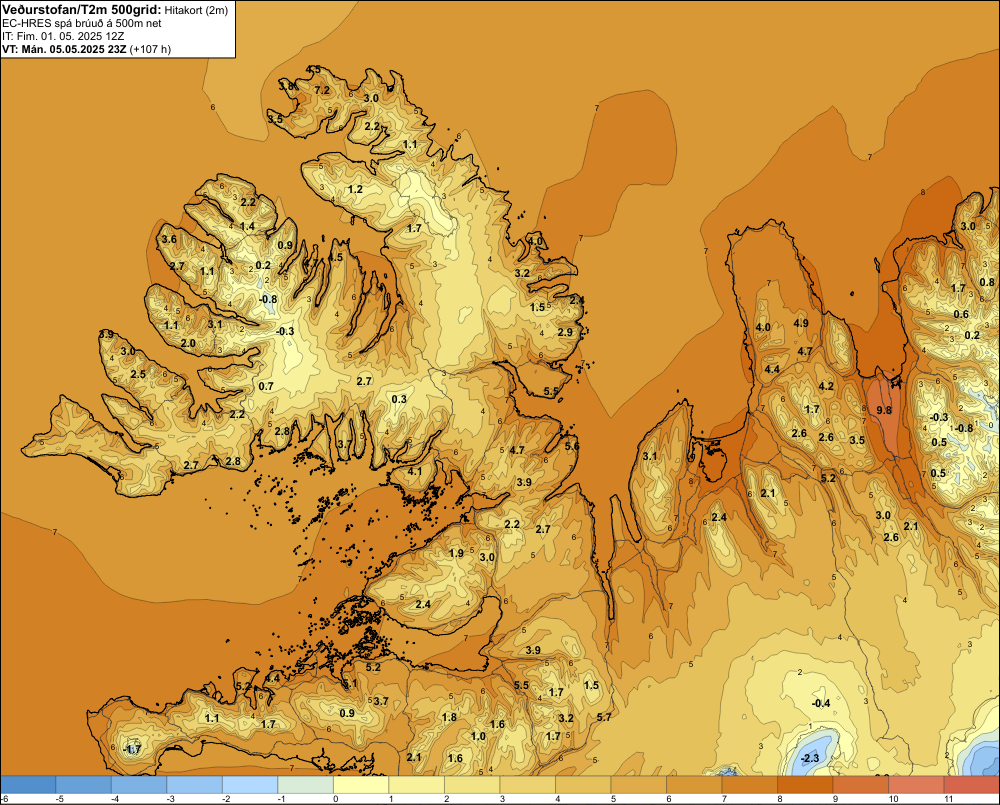Click the 3.6 temperature value
Viewport: 1000px width, 805px height.
pyautogui.click(x=169, y=239)
